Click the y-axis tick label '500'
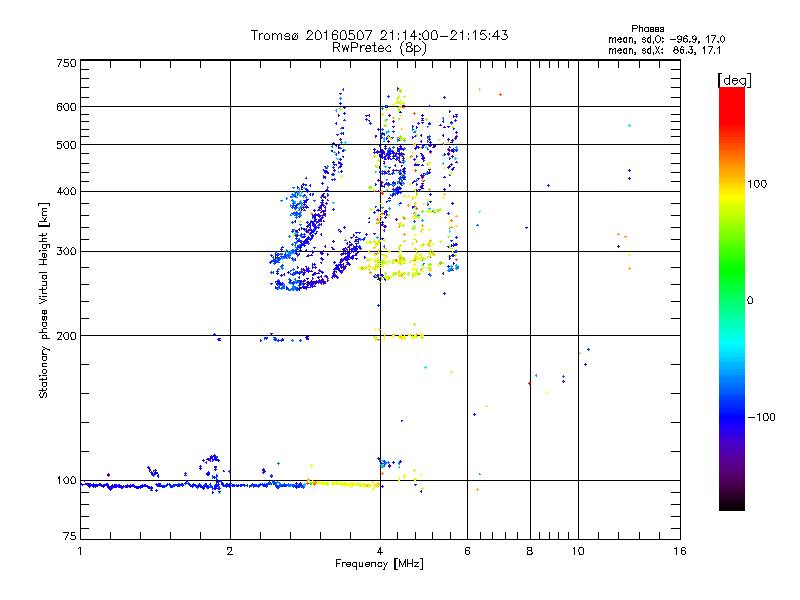 [x=67, y=145]
